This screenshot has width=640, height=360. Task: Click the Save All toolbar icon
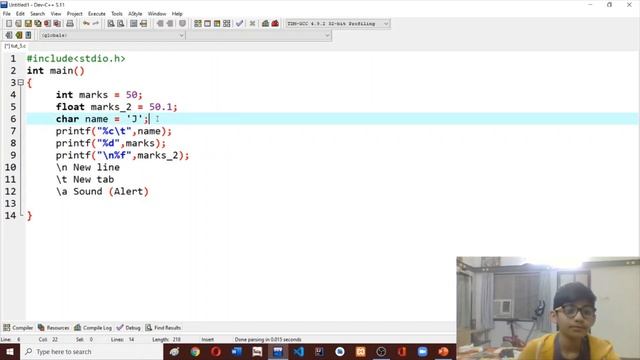(38, 24)
